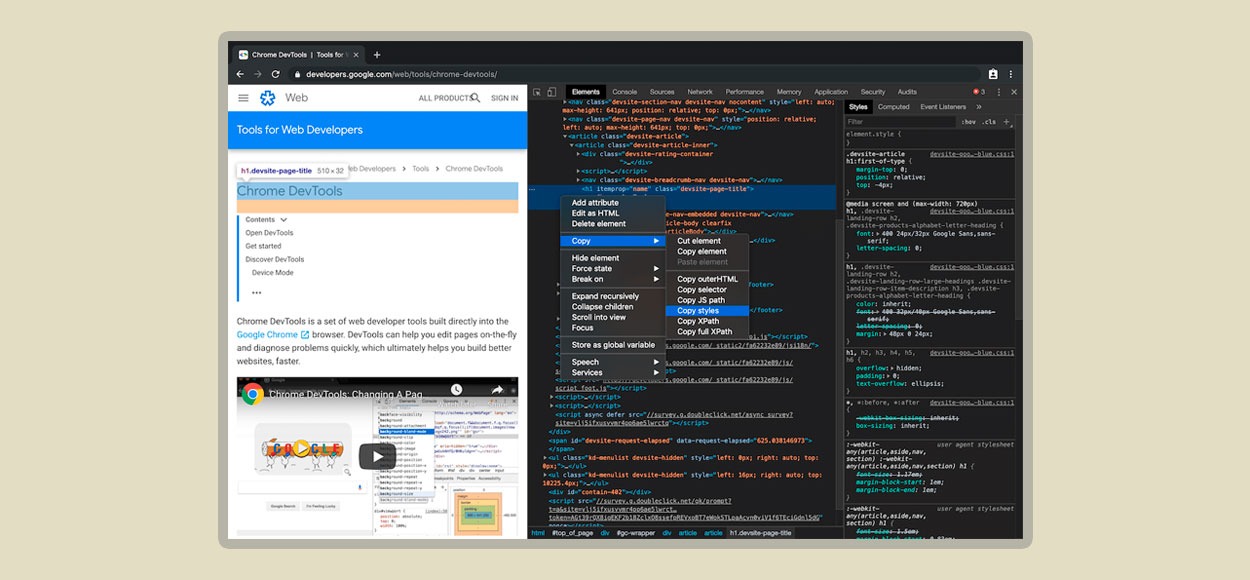1250x580 pixels.
Task: Expand the devsite-section-nav nav node
Action: coord(566,102)
